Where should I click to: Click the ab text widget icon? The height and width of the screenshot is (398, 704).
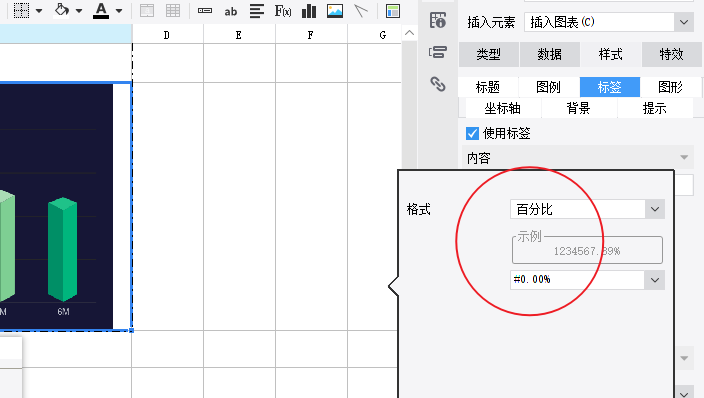pyautogui.click(x=231, y=12)
